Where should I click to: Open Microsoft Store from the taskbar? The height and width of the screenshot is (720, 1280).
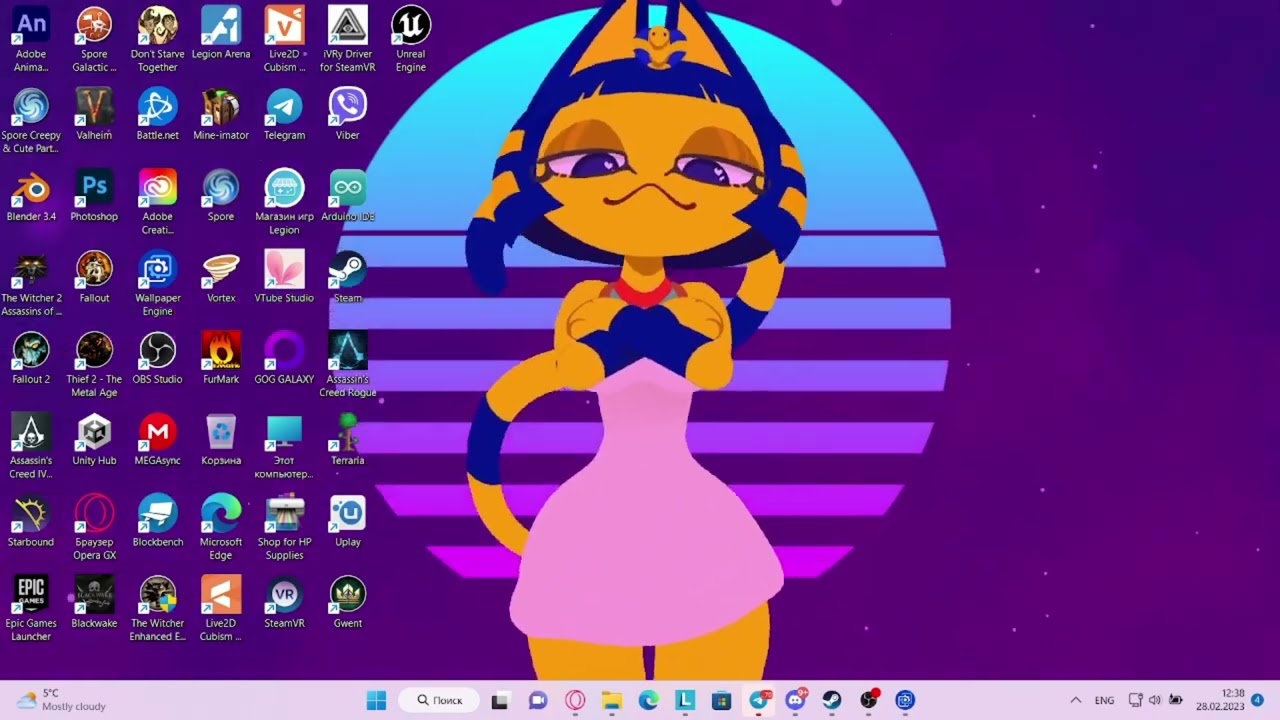tap(722, 700)
